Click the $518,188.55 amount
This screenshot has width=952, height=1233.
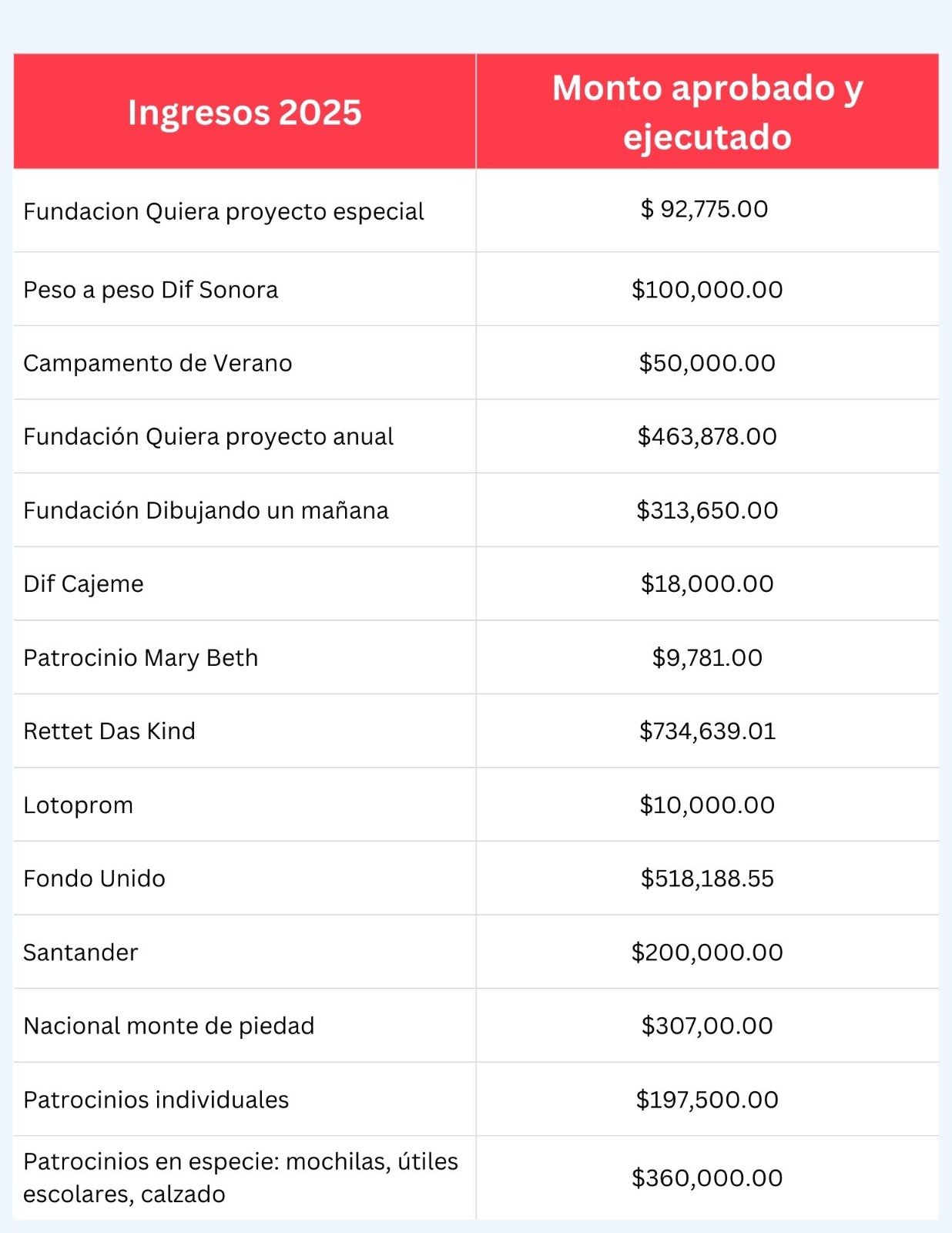(707, 879)
